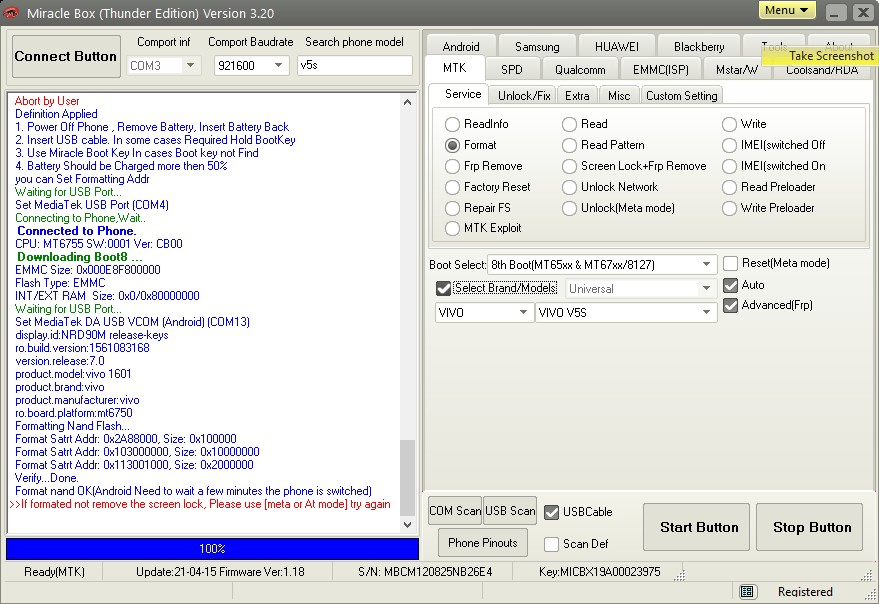This screenshot has width=879, height=604.
Task: Select the IMEI(switched Off radio option
Action: coord(729,145)
